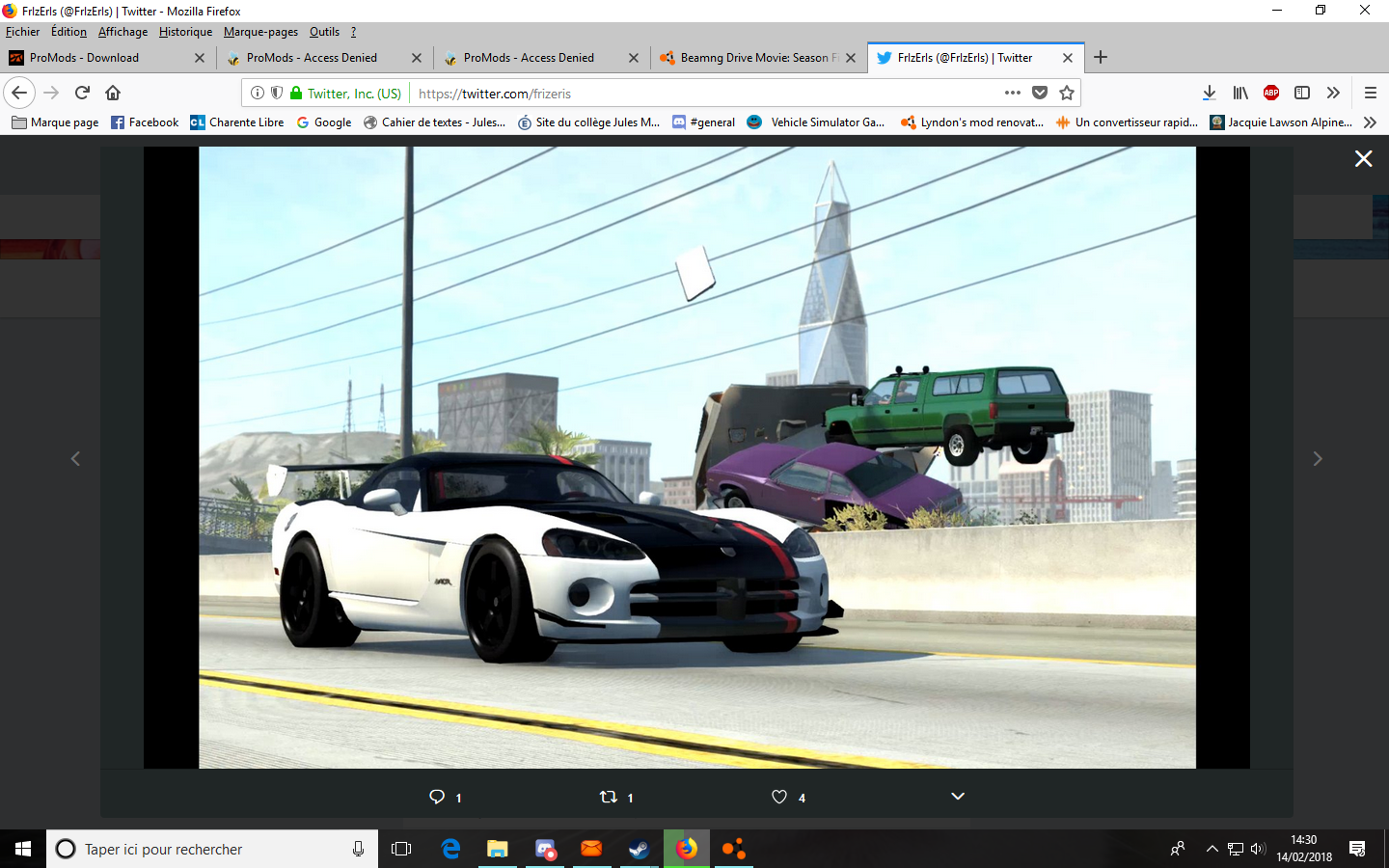
Task: Open Windows Task View
Action: click(x=401, y=849)
